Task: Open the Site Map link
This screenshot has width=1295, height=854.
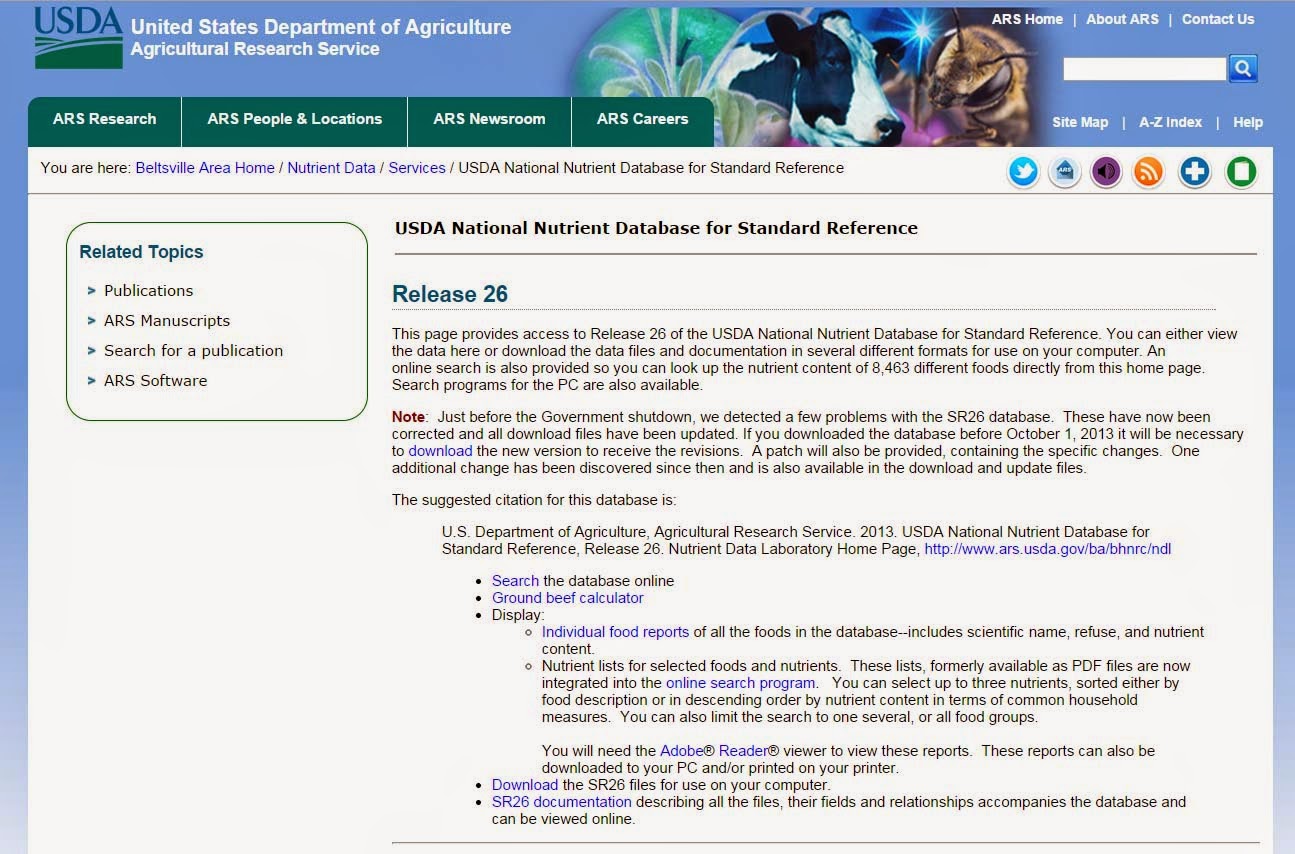Action: pyautogui.click(x=1080, y=122)
